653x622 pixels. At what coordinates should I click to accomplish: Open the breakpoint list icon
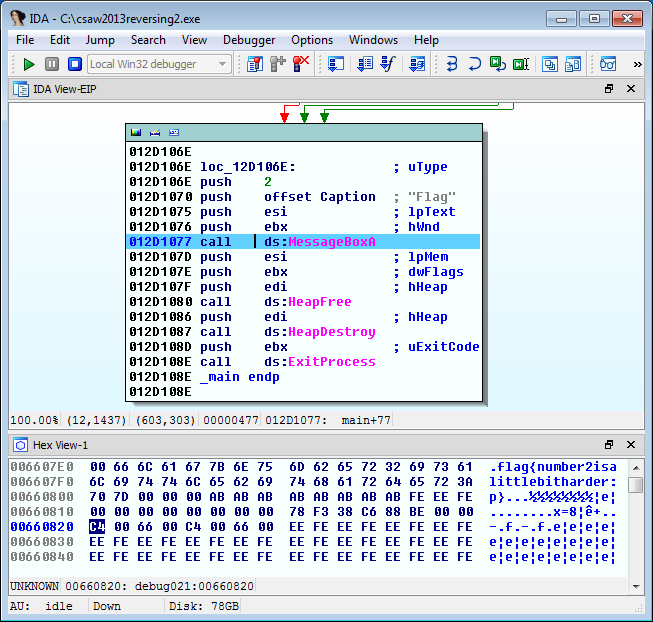click(x=255, y=65)
